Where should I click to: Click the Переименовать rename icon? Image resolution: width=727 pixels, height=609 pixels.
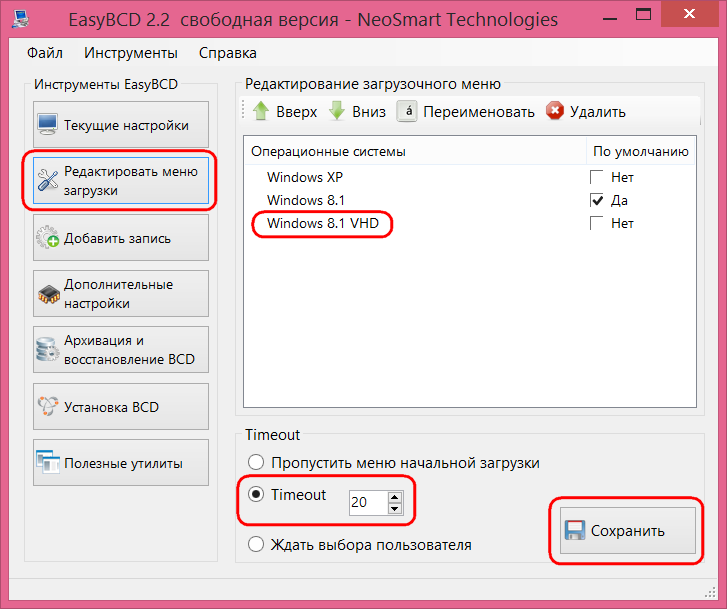click(407, 111)
